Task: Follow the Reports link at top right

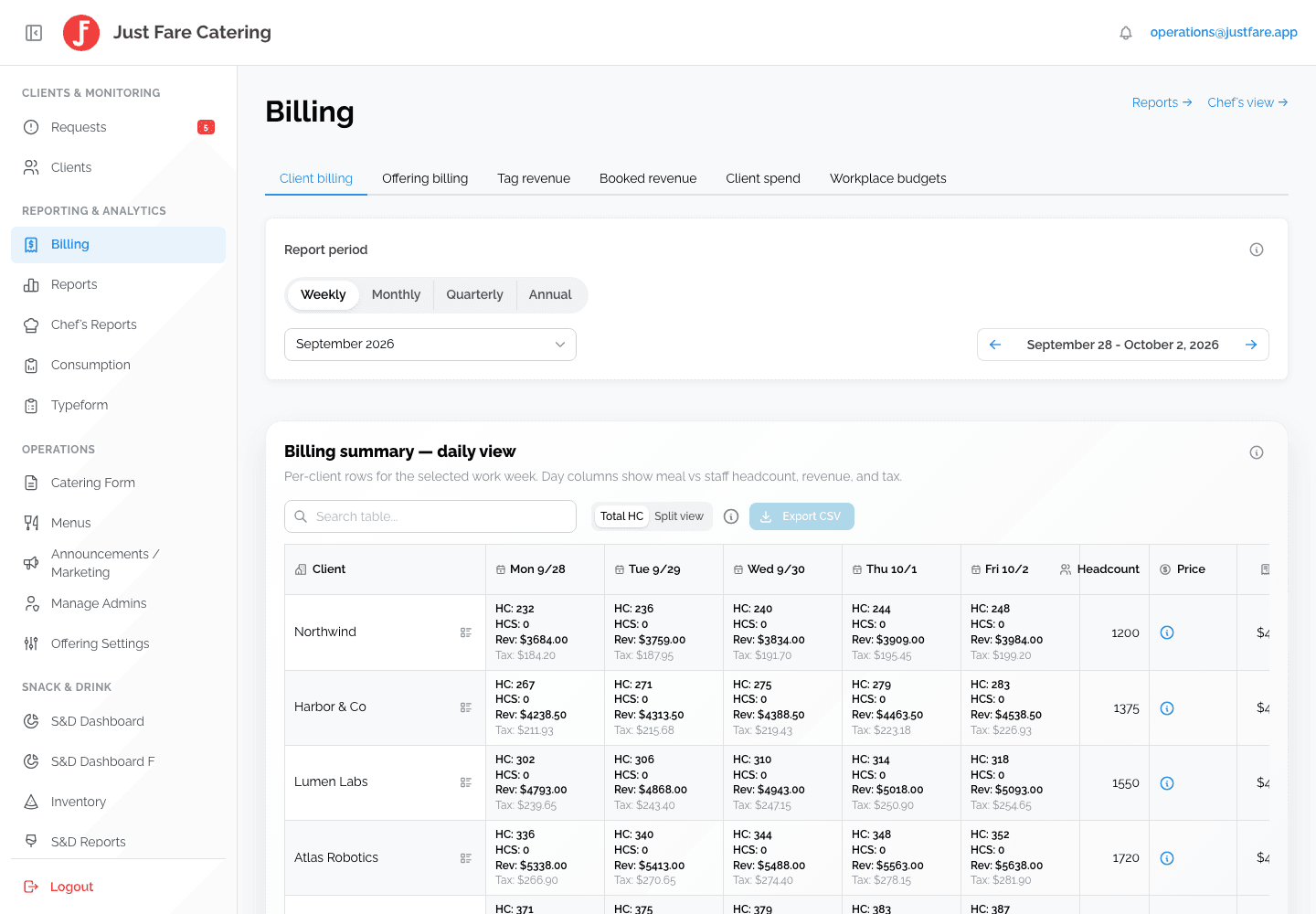Action: point(1162,102)
